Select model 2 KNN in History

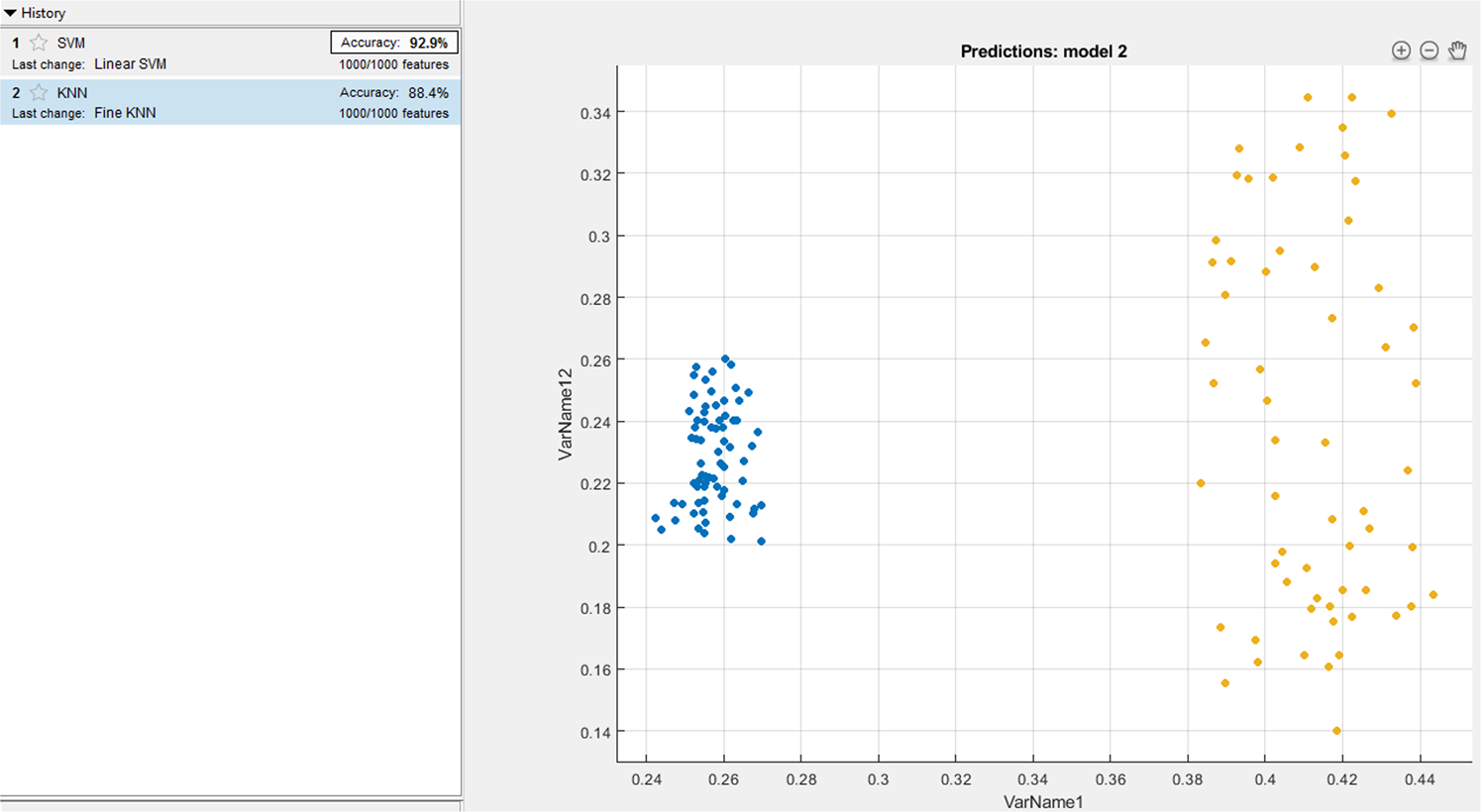point(71,93)
